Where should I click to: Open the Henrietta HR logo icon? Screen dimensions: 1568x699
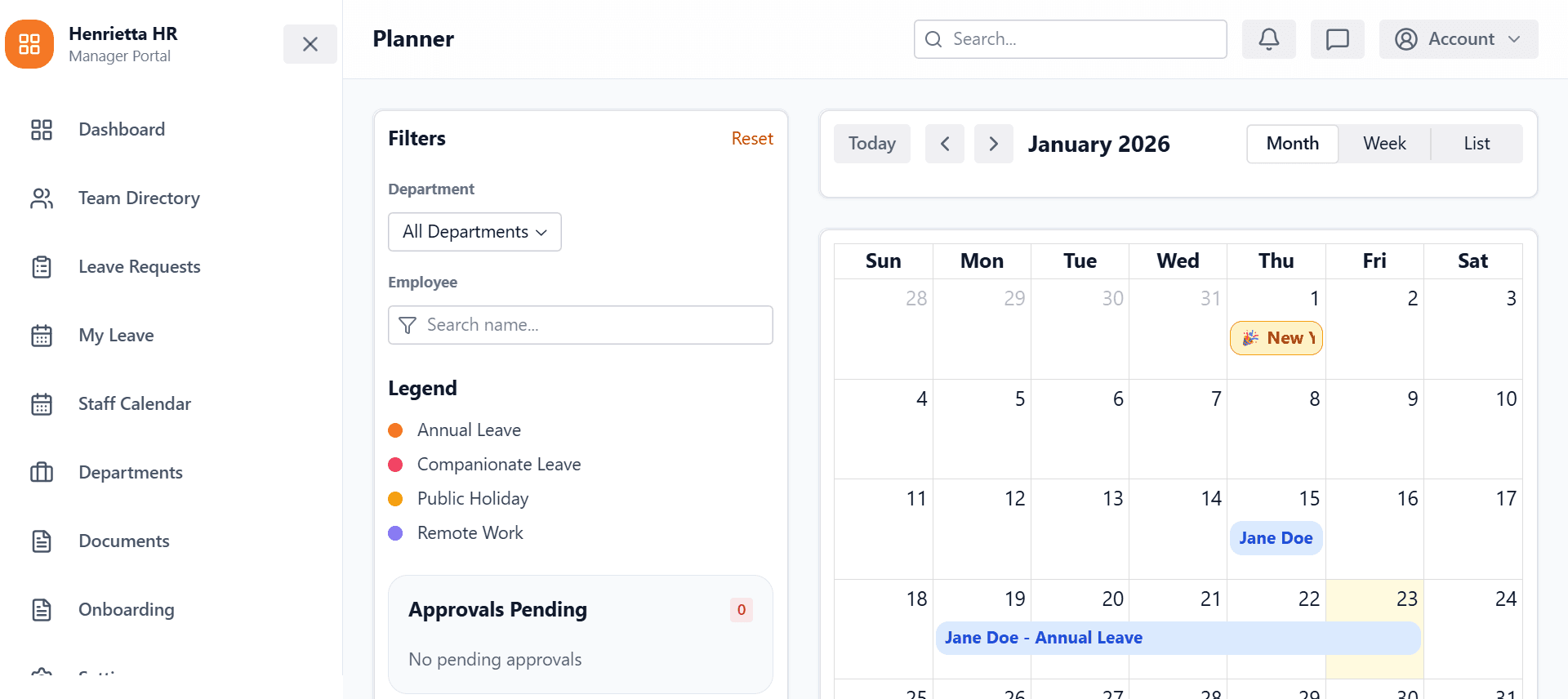pos(29,43)
